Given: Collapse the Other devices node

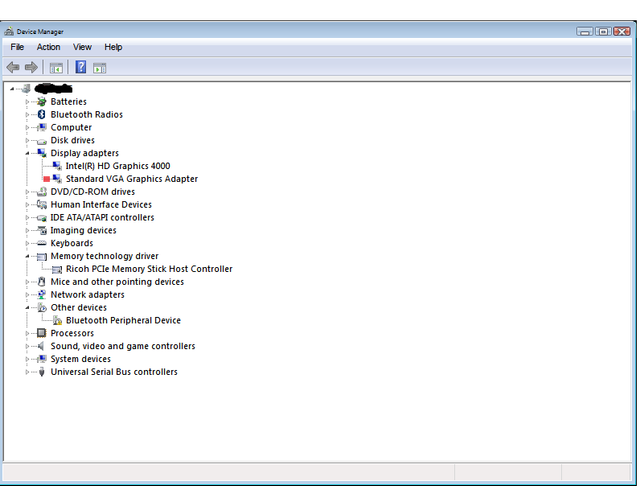Looking at the screenshot, I should pyautogui.click(x=27, y=308).
